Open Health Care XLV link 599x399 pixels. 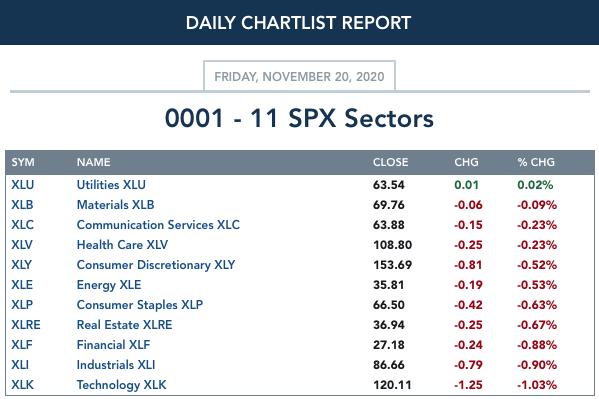[x=122, y=245]
